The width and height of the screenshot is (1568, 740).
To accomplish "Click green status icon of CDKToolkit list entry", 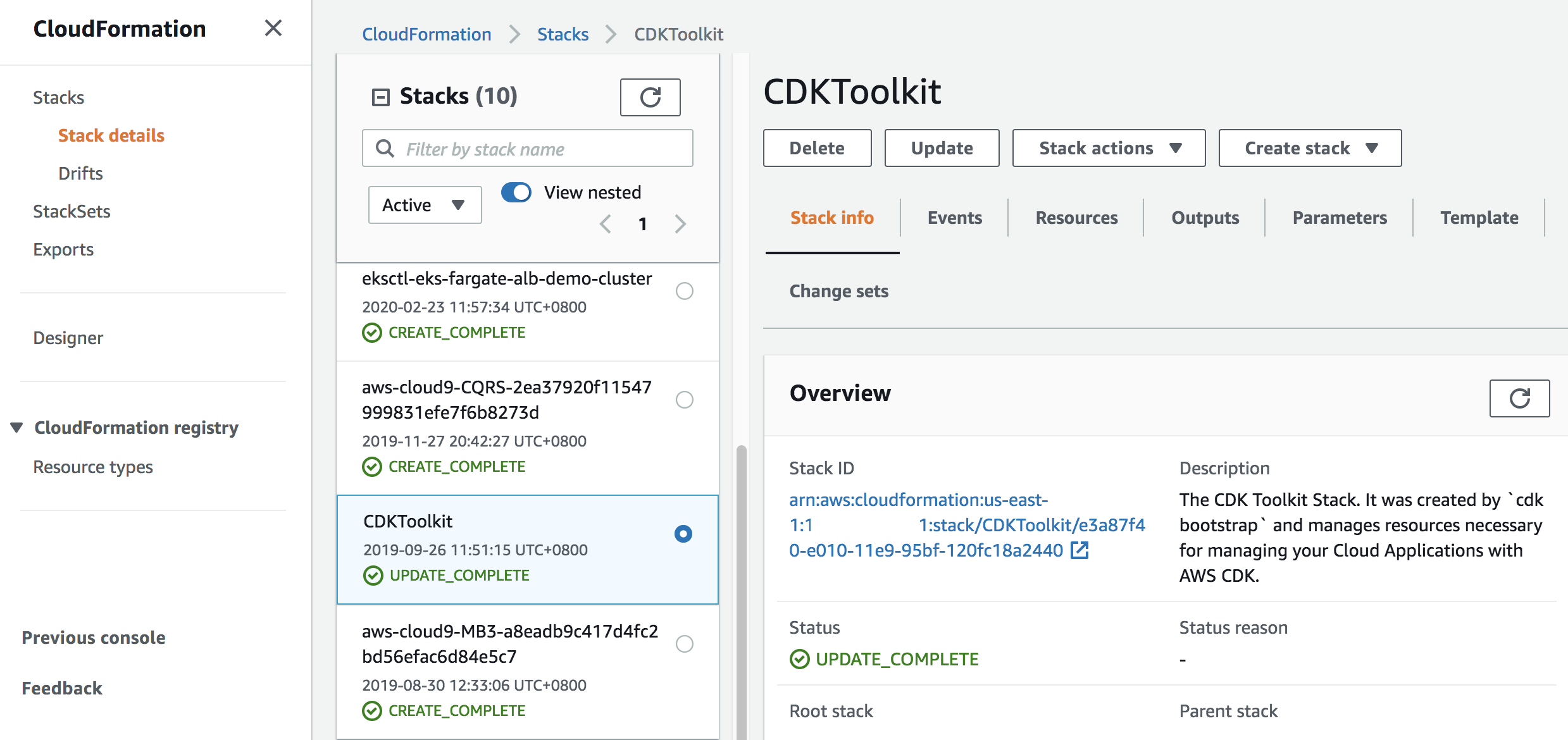I will 373,576.
